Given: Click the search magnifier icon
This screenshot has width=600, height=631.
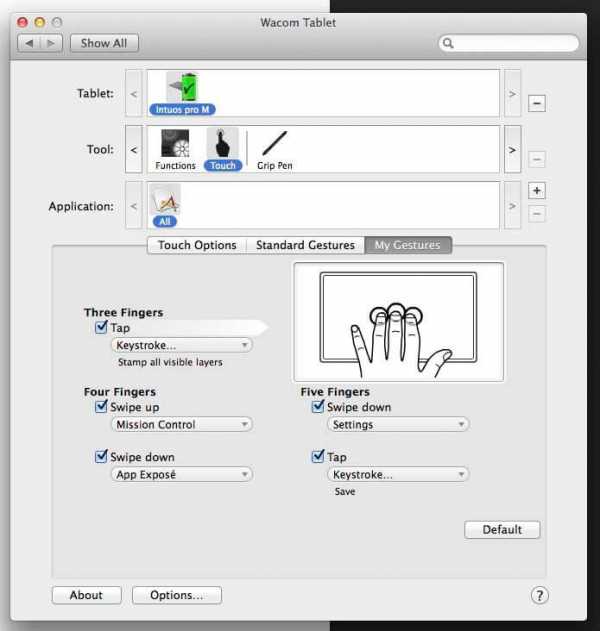Looking at the screenshot, I should 448,43.
